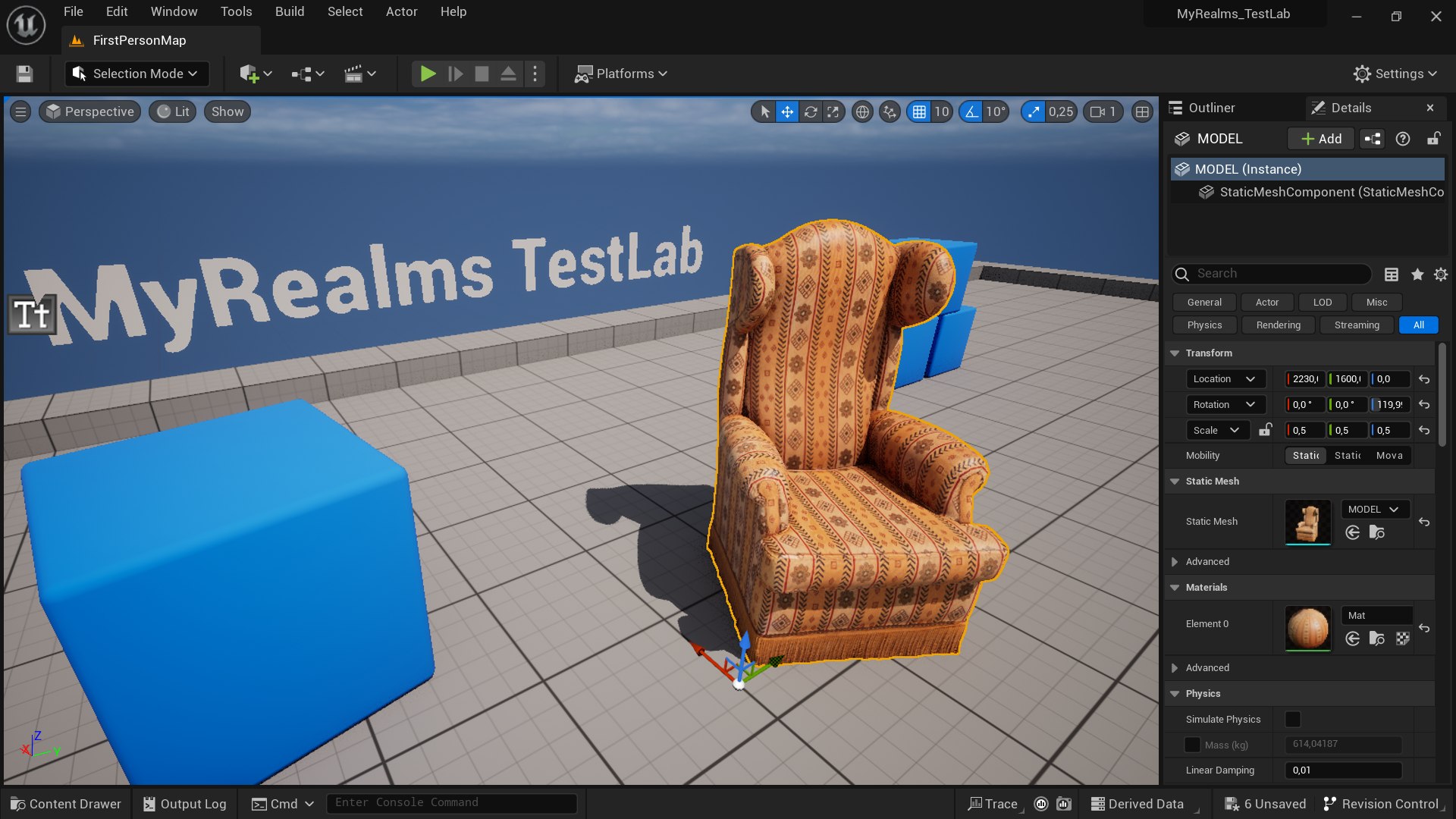
Task: Activate the scale tool
Action: [x=833, y=111]
